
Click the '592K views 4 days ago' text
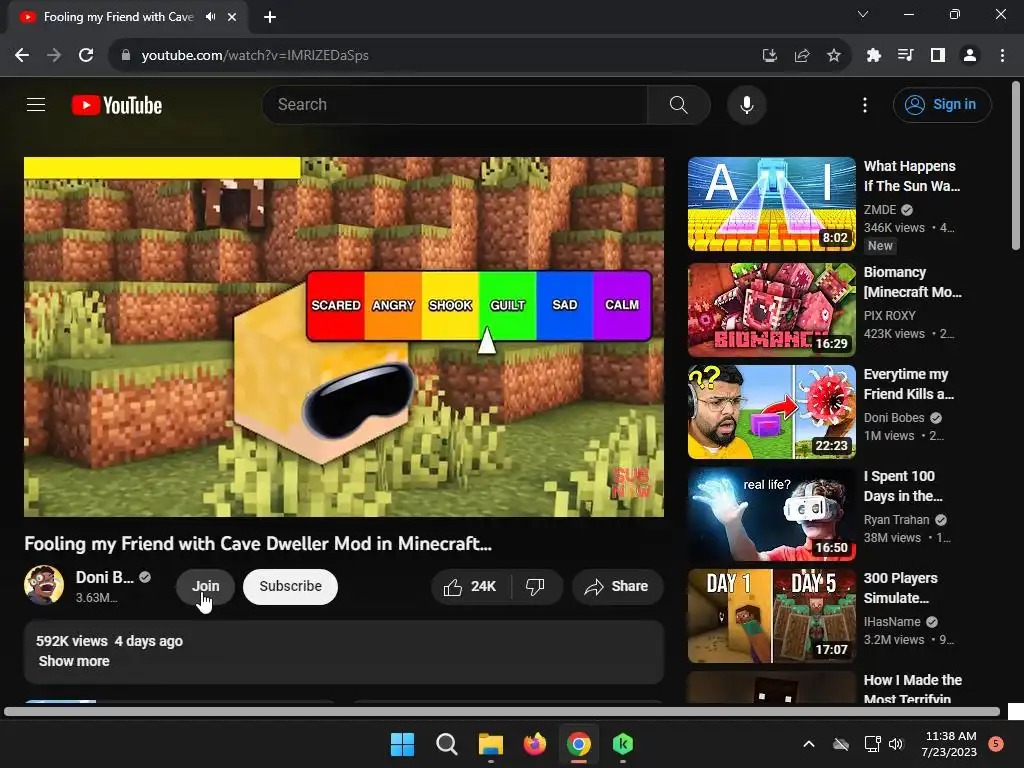click(x=109, y=641)
